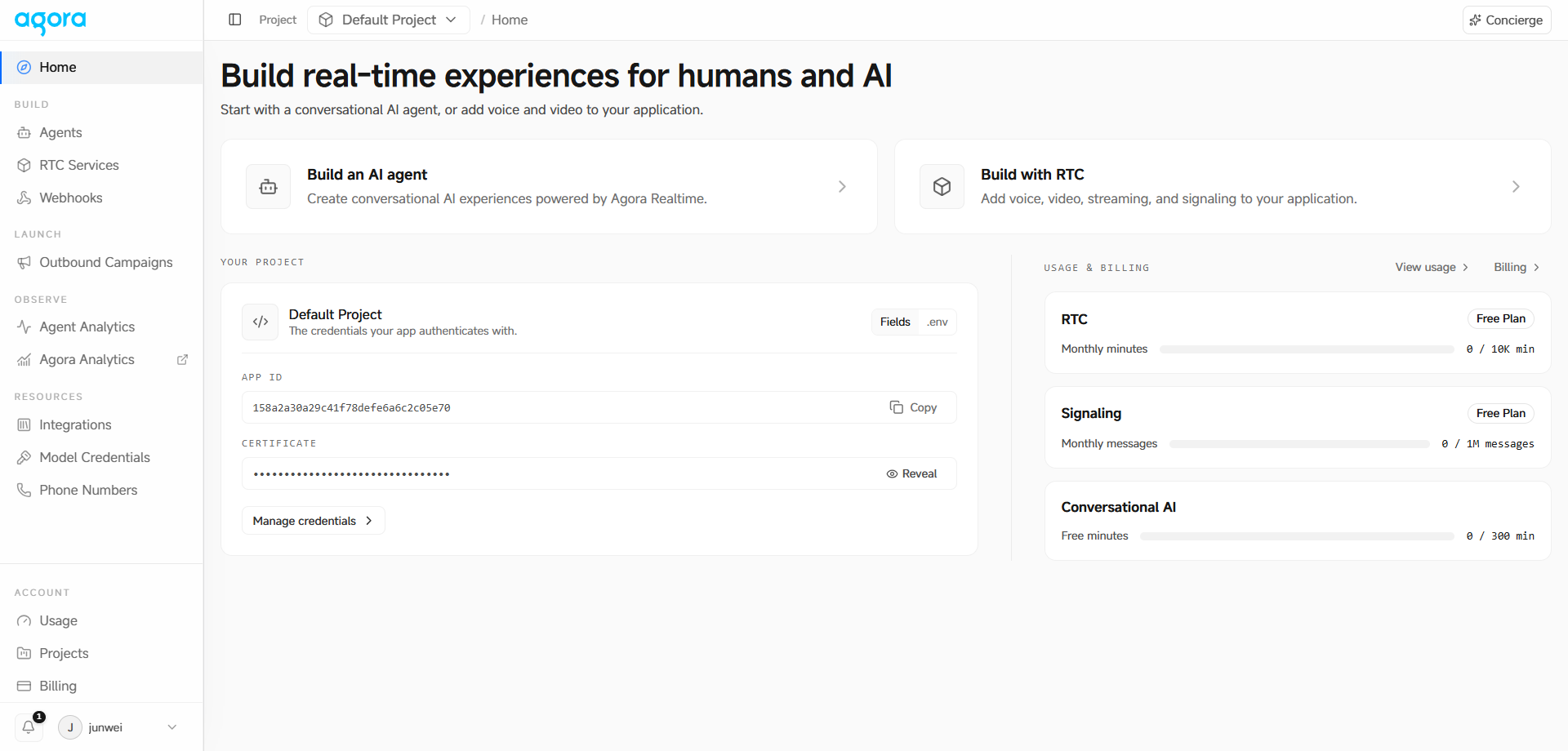Click the Home compass icon in sidebar

pos(24,68)
